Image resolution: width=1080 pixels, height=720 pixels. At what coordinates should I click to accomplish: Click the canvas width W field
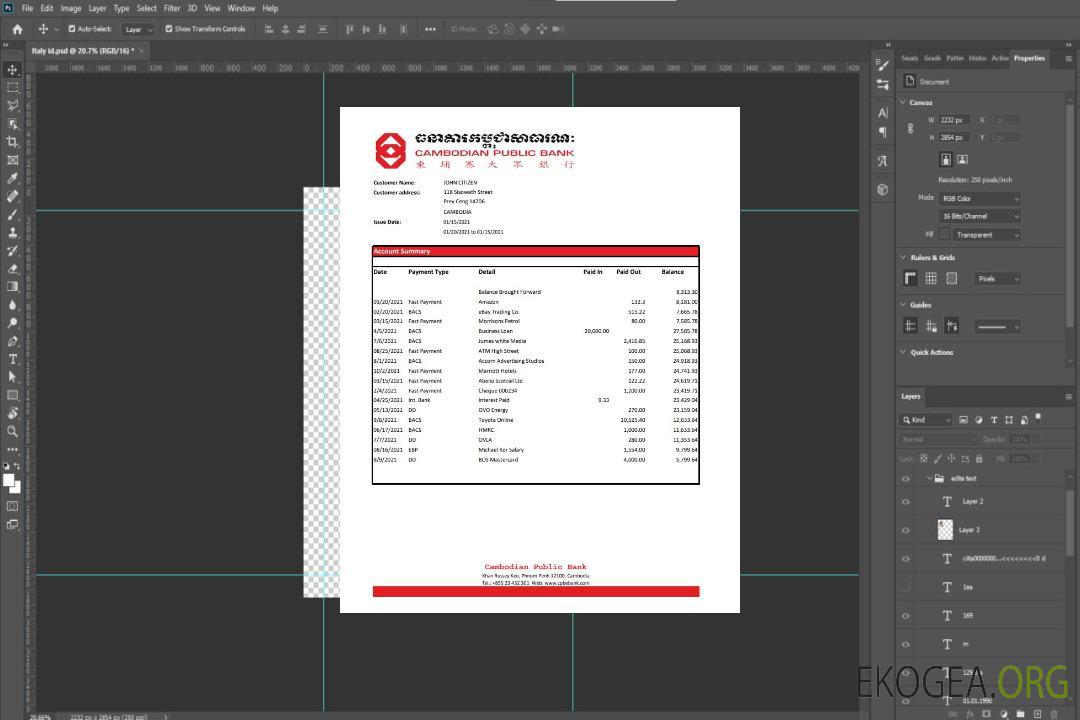click(x=954, y=120)
